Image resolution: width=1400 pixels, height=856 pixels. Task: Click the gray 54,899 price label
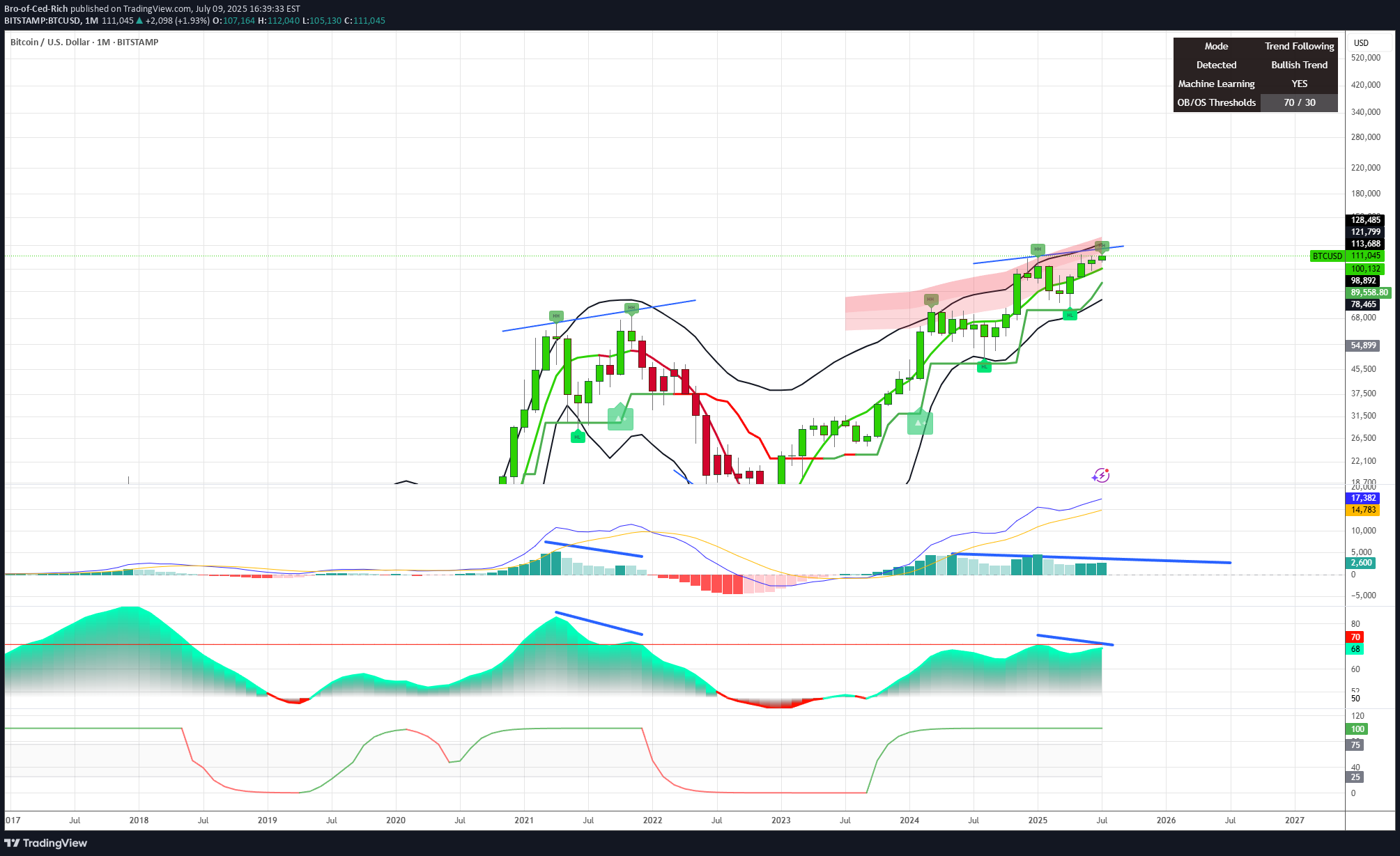coord(1363,345)
